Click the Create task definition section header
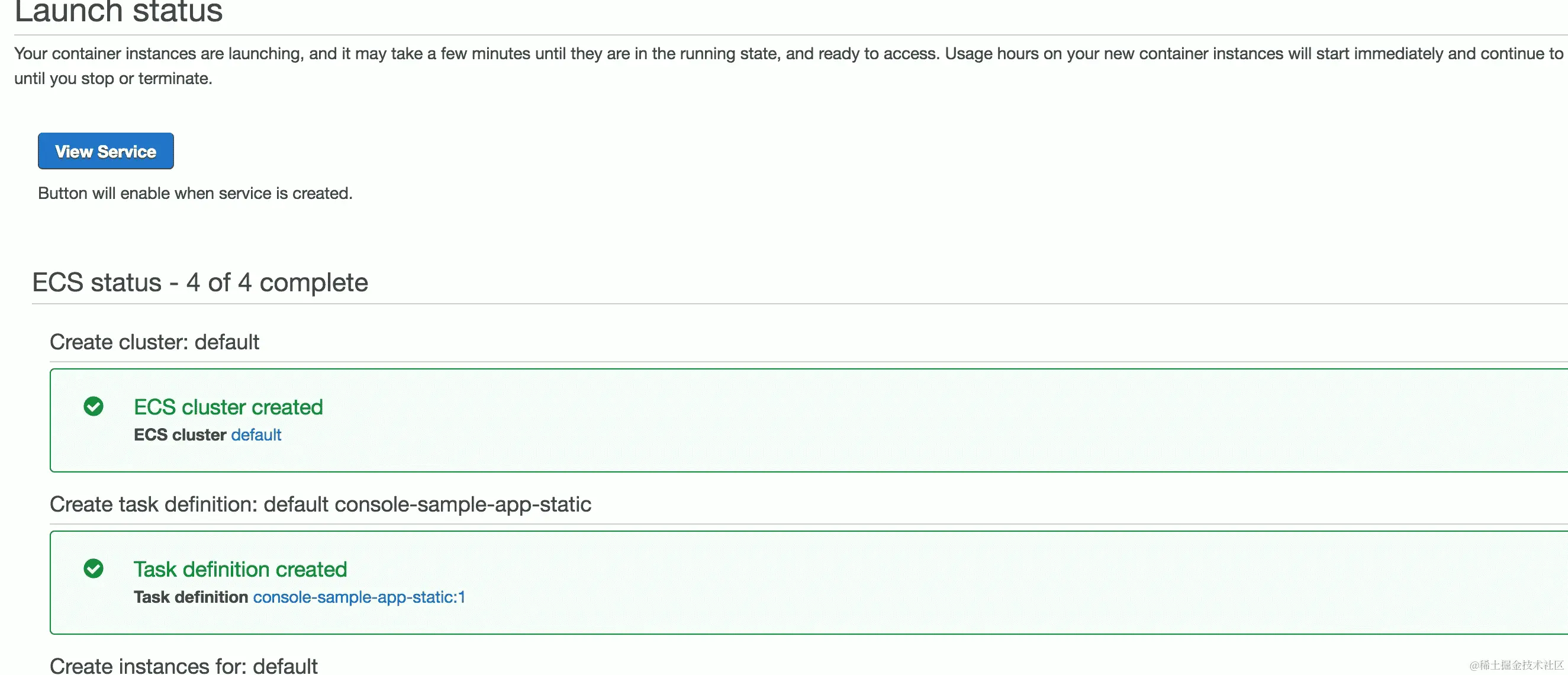1568x675 pixels. 321,504
